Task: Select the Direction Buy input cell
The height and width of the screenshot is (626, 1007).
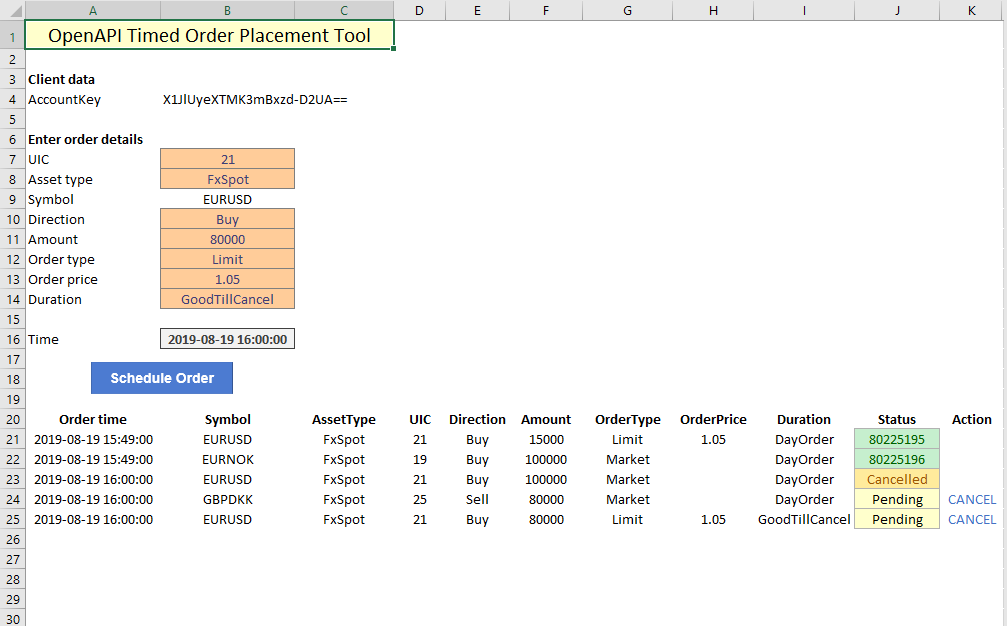Action: 227,219
